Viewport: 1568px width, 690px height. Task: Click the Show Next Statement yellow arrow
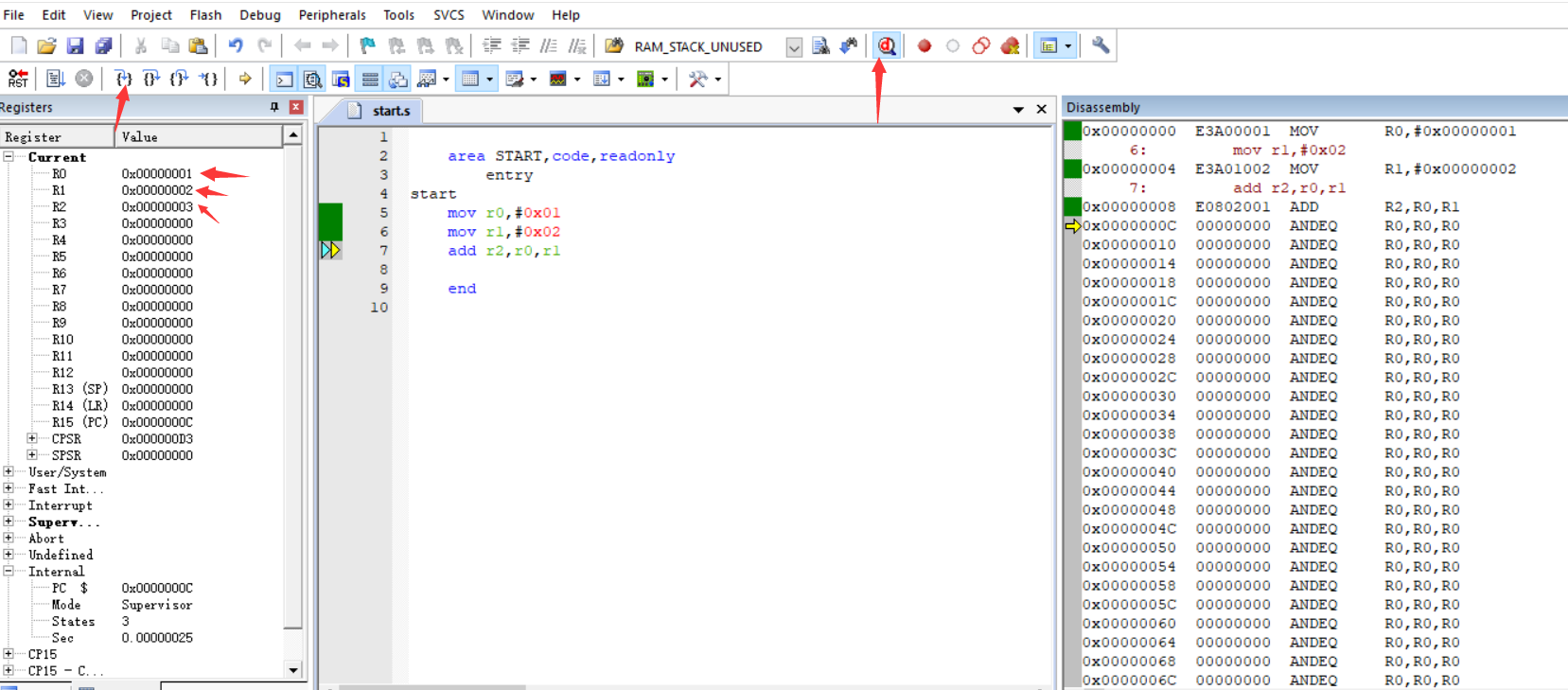tap(245, 79)
